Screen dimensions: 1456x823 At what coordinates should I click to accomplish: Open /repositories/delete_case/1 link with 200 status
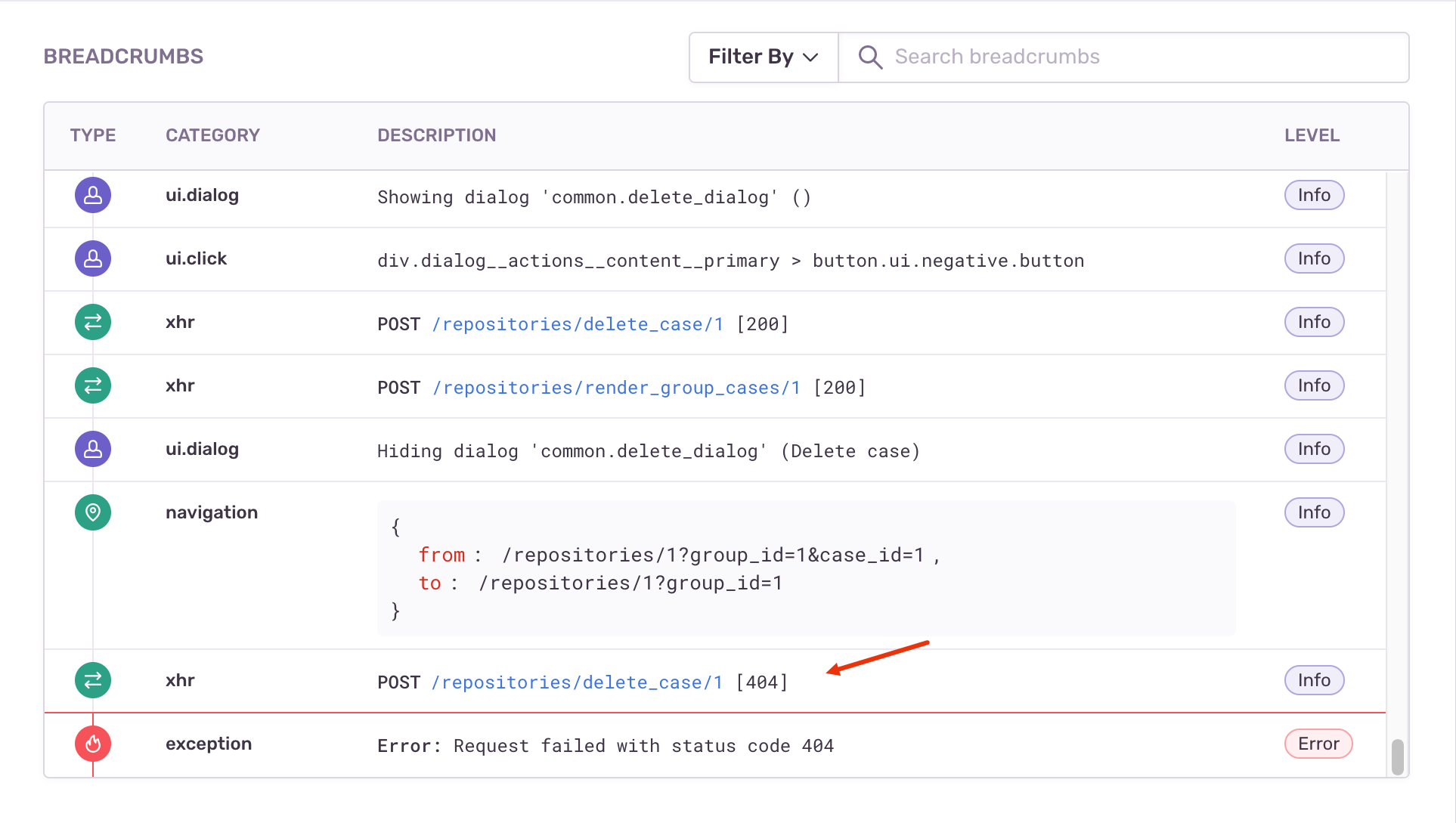point(578,324)
